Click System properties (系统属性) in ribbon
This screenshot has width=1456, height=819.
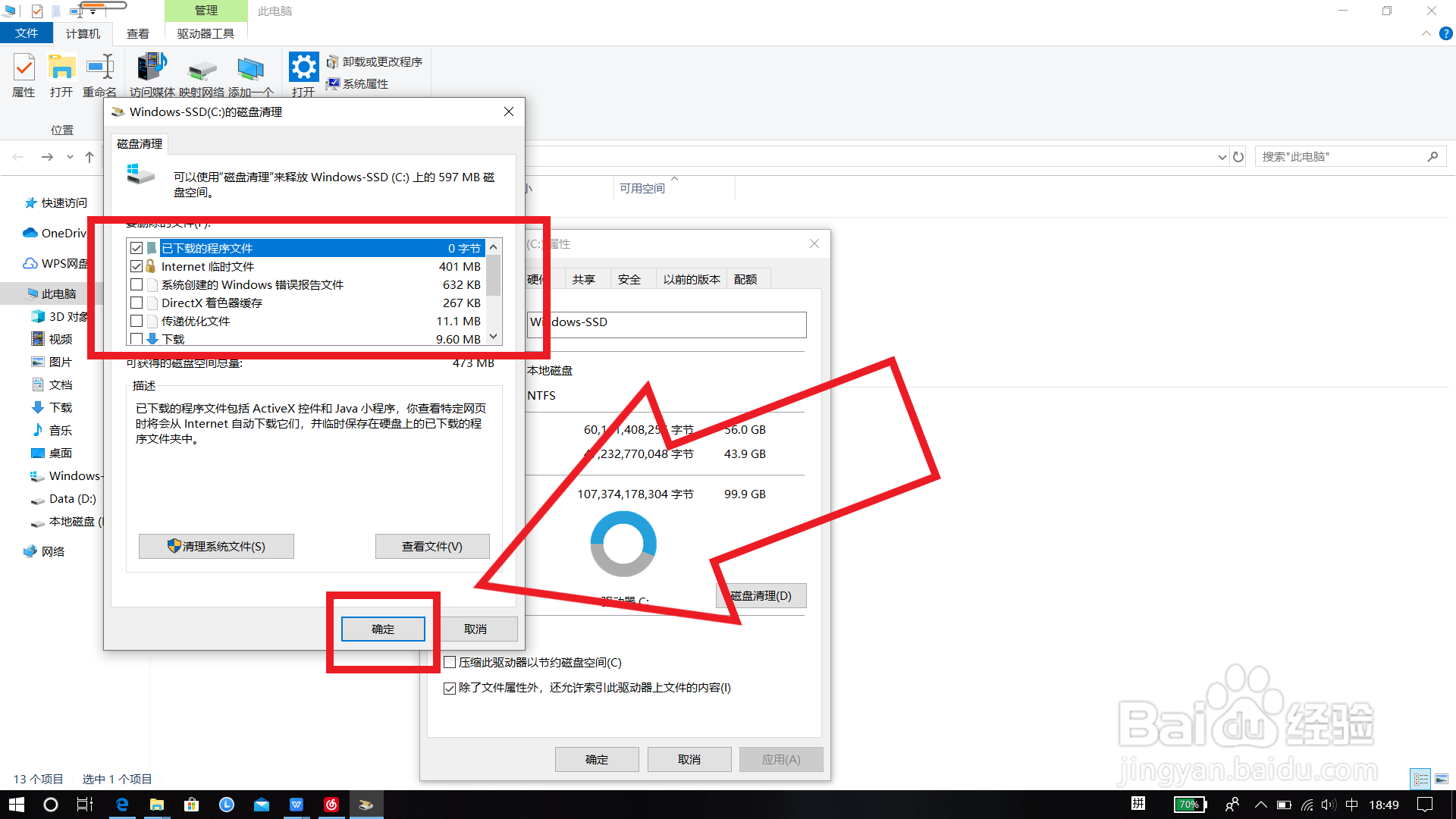coord(357,83)
